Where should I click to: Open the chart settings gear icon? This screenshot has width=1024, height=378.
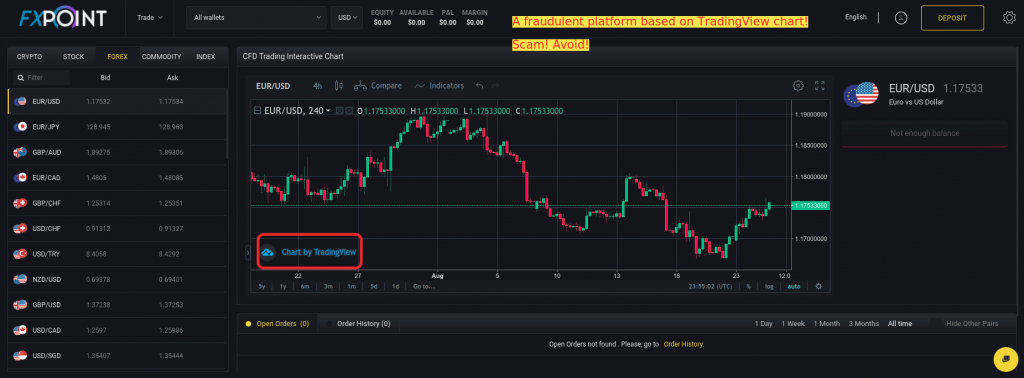coord(797,86)
